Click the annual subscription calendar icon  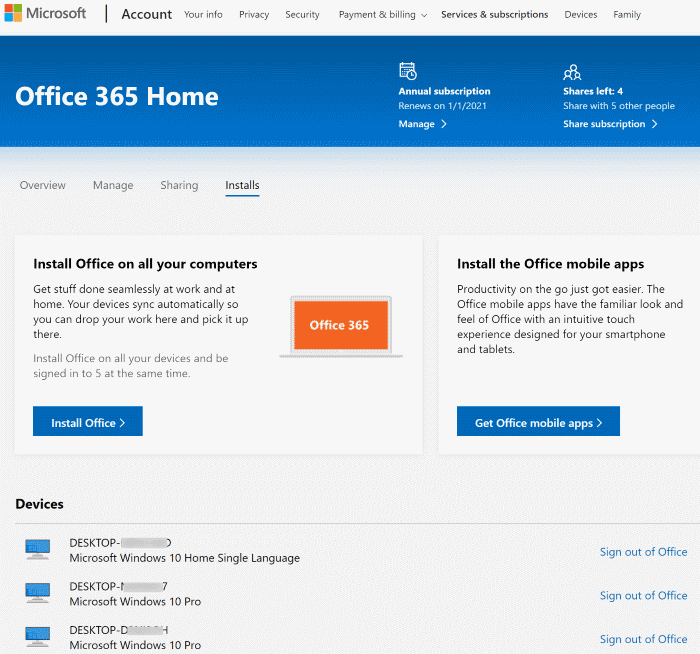(x=408, y=71)
